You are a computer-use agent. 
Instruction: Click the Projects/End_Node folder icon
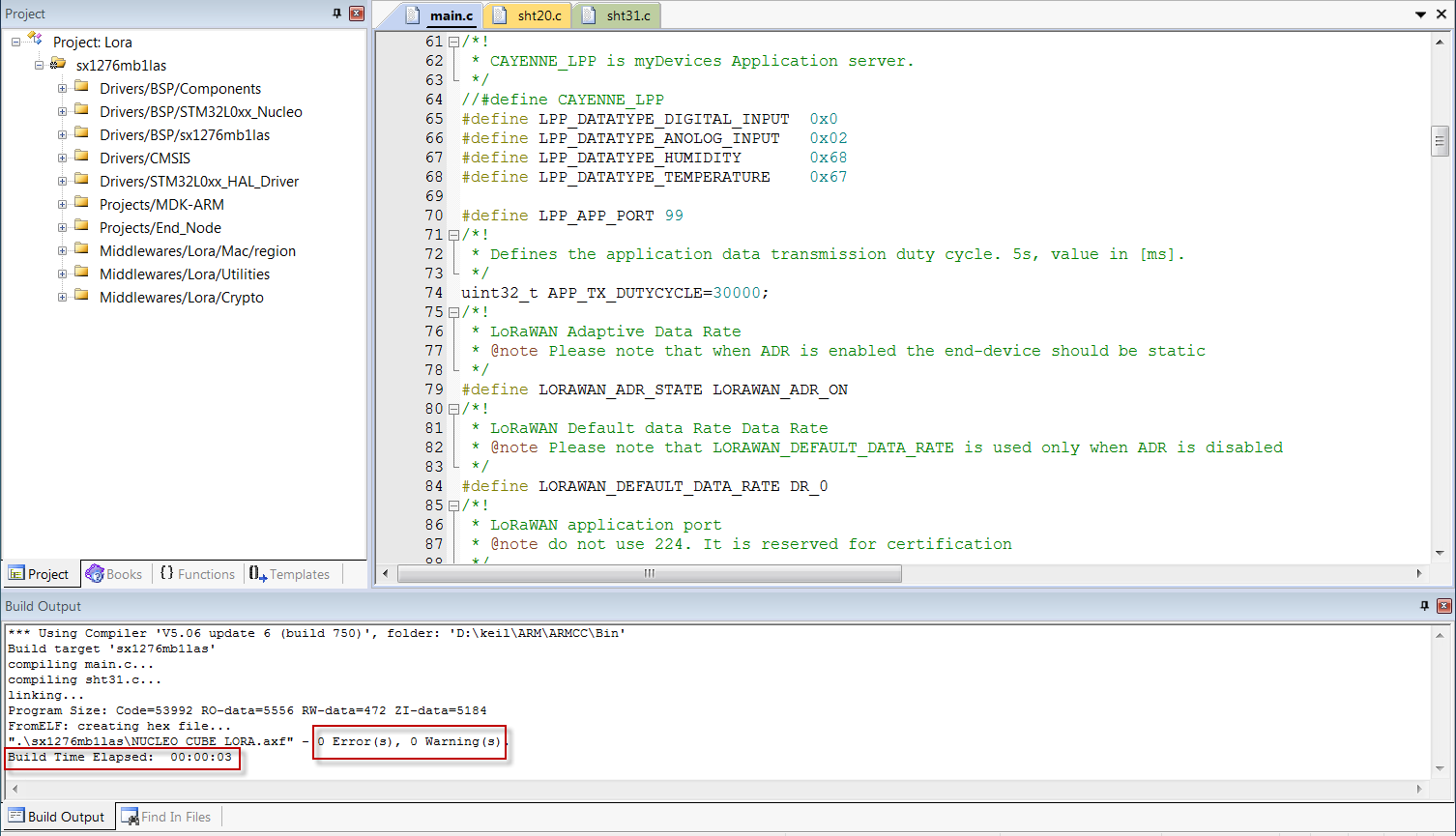pyautogui.click(x=82, y=227)
